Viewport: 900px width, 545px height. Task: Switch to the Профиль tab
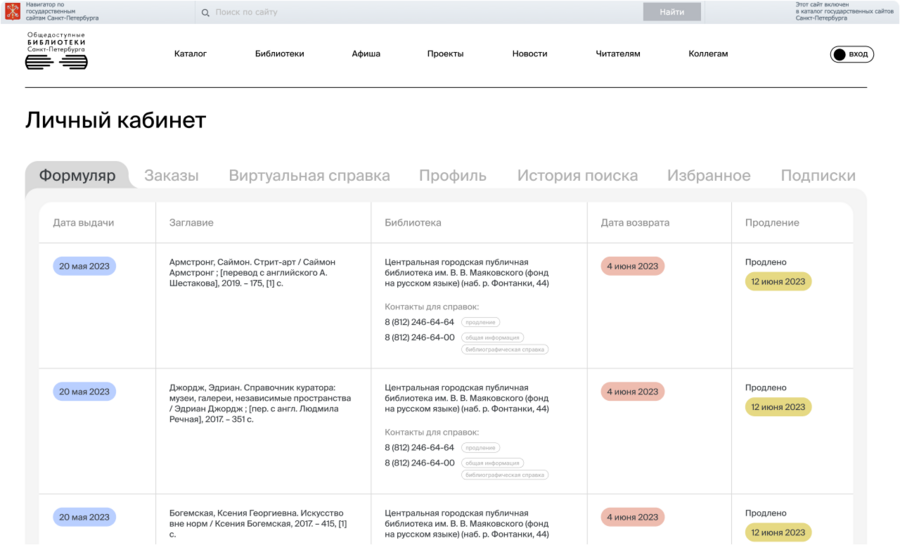tap(452, 176)
